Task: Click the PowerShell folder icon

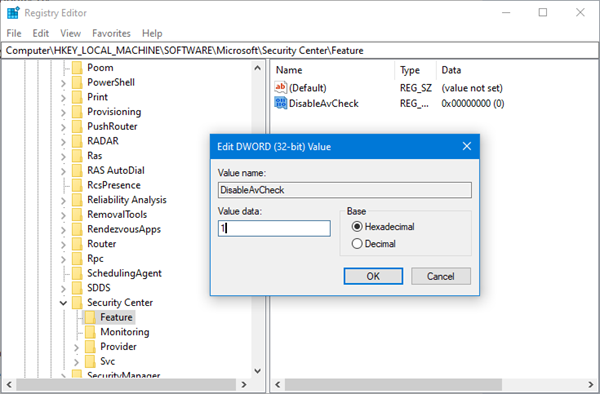Action: click(x=77, y=82)
